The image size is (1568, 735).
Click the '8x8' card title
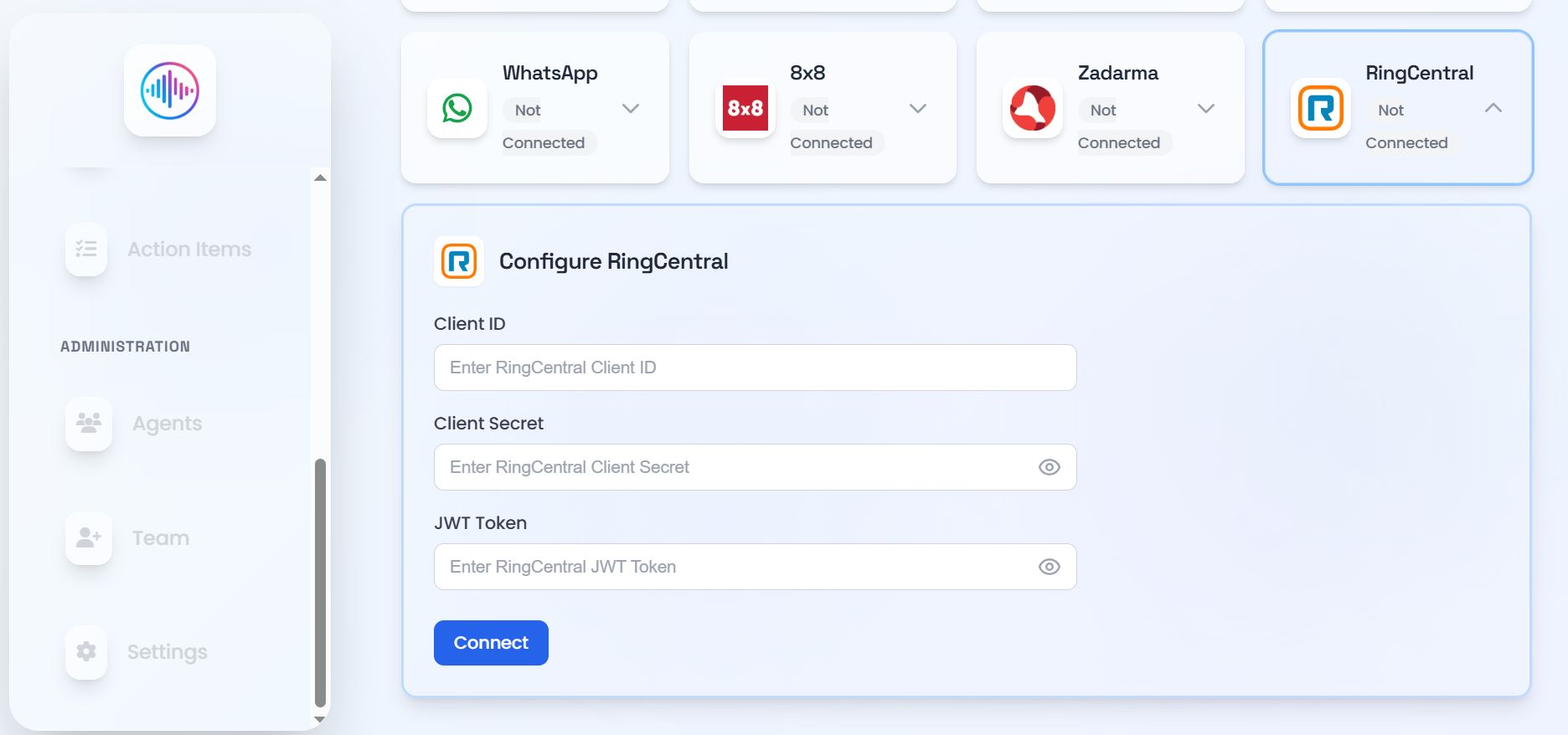click(807, 73)
